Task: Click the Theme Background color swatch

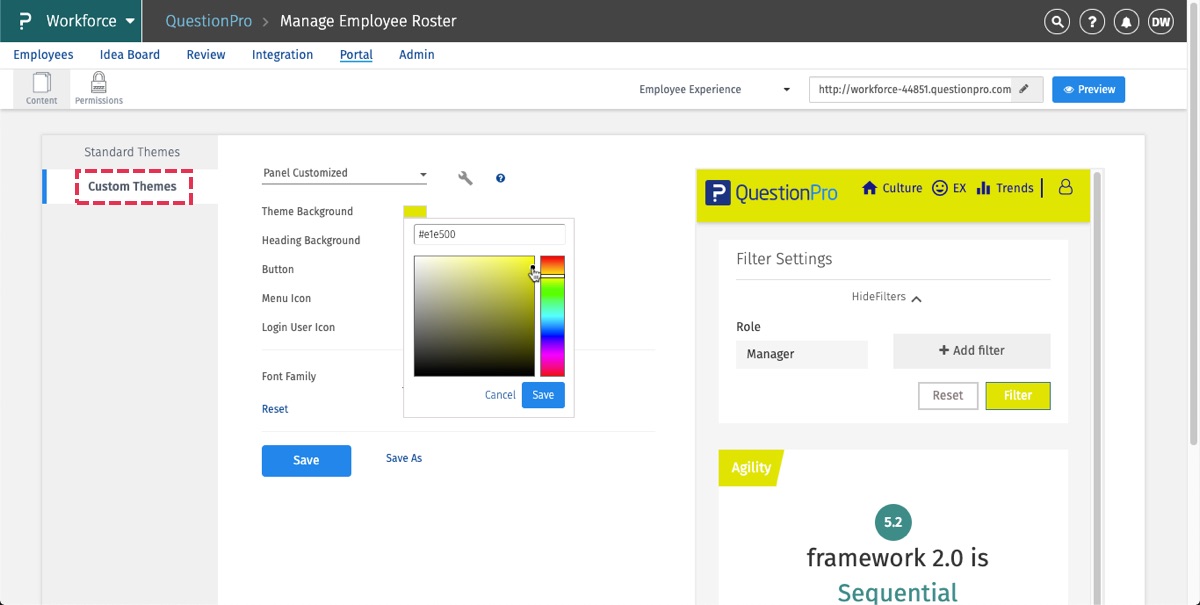Action: pyautogui.click(x=414, y=211)
